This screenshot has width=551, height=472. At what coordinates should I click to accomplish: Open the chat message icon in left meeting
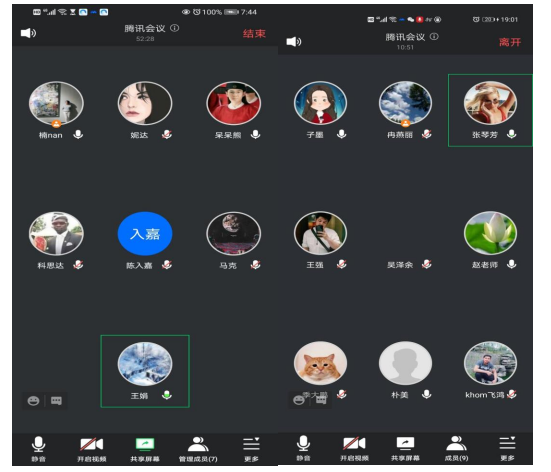56,401
